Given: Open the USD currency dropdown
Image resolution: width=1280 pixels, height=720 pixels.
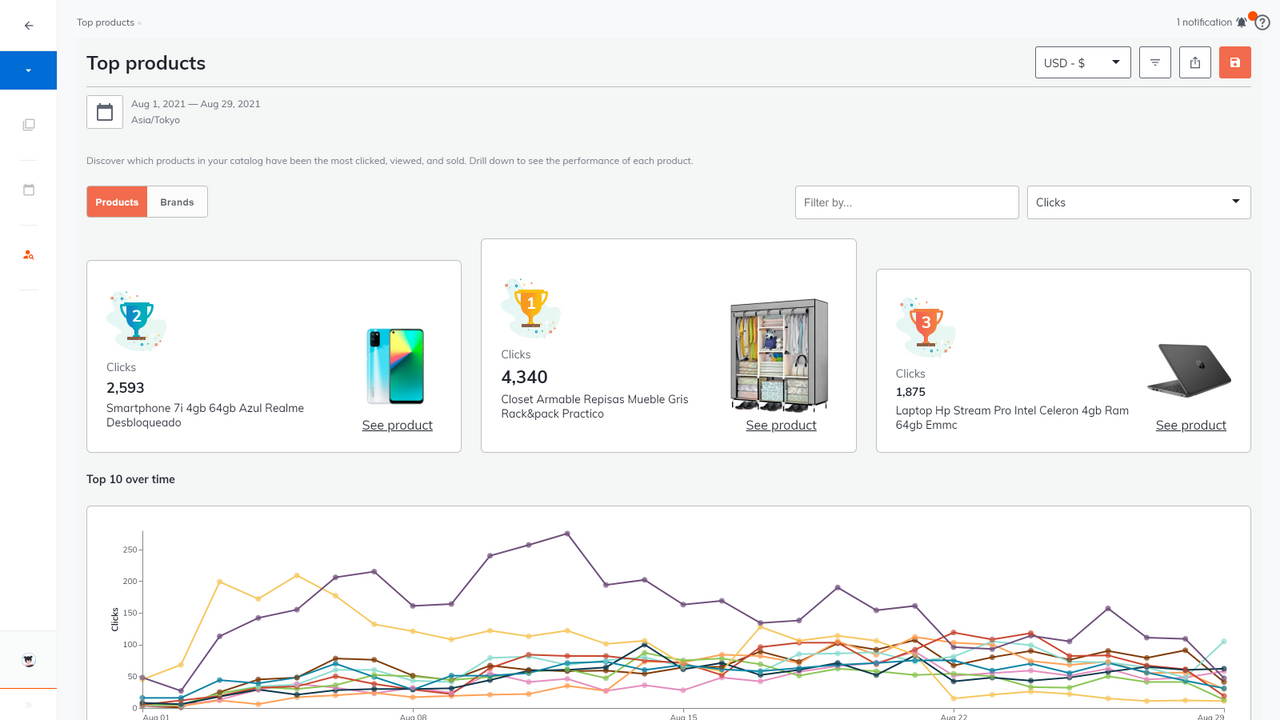Looking at the screenshot, I should tap(1082, 62).
